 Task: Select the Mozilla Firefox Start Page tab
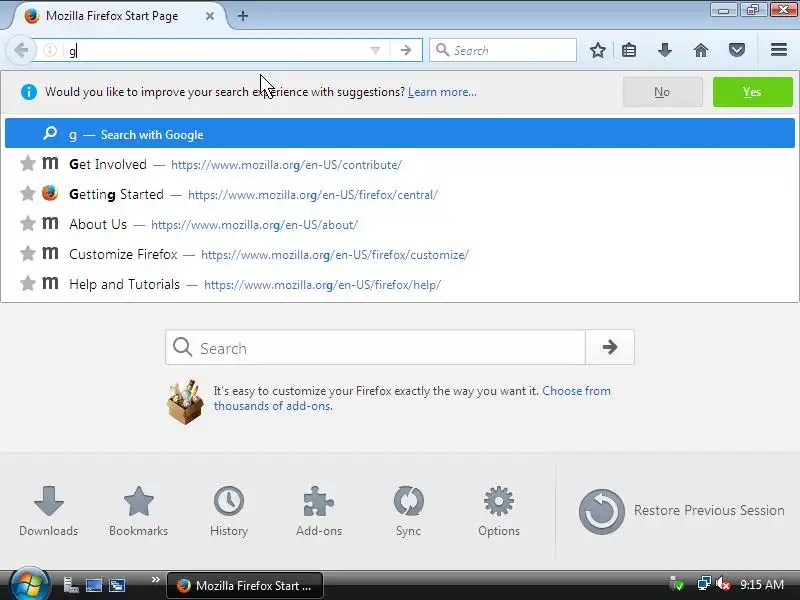coord(117,16)
